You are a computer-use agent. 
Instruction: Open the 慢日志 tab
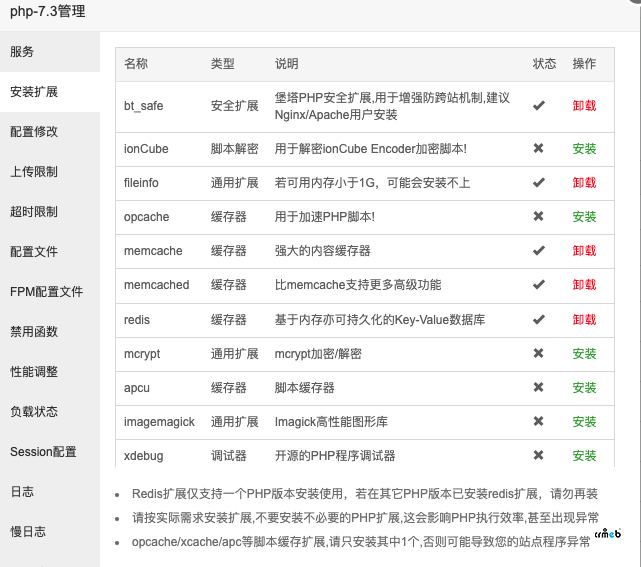pyautogui.click(x=28, y=532)
